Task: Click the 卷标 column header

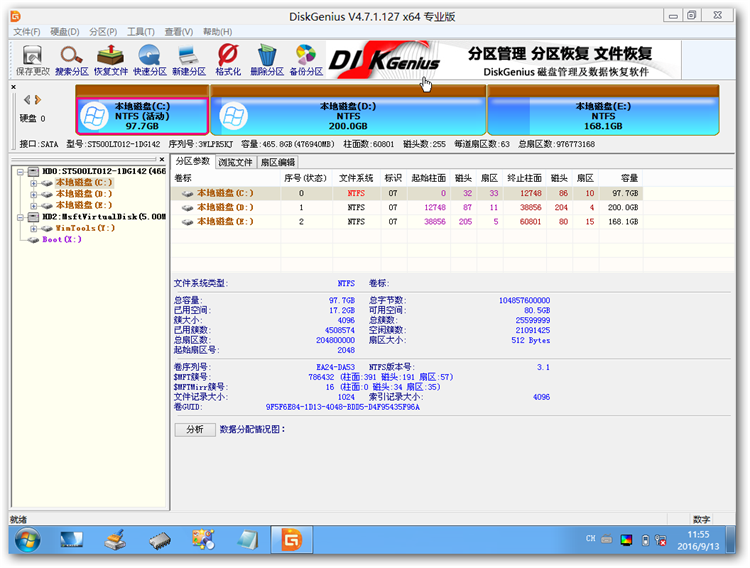Action: coord(226,178)
